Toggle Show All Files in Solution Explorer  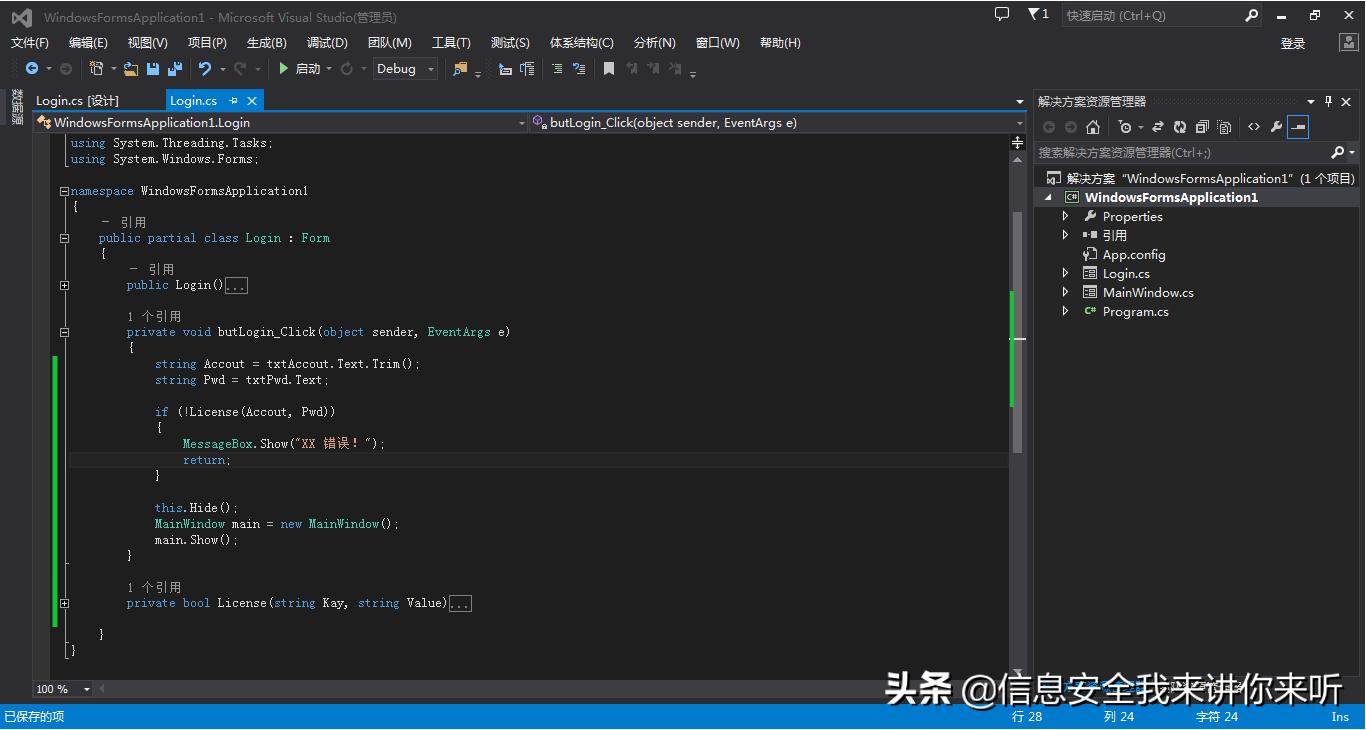(1224, 127)
